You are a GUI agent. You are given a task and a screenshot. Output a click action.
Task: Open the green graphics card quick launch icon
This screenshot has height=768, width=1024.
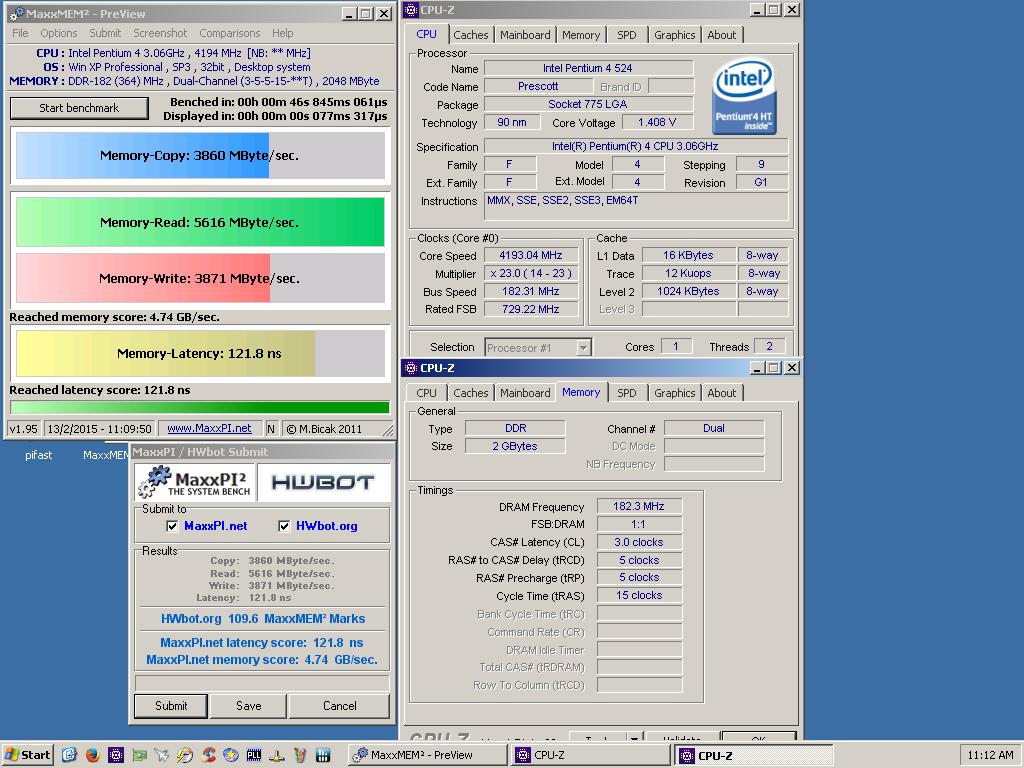coord(139,755)
